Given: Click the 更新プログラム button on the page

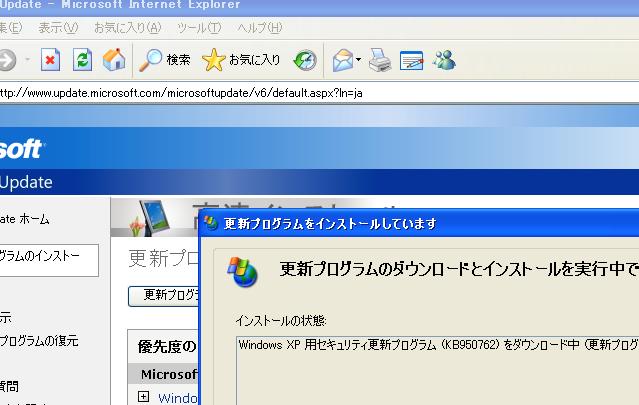Looking at the screenshot, I should tap(164, 296).
